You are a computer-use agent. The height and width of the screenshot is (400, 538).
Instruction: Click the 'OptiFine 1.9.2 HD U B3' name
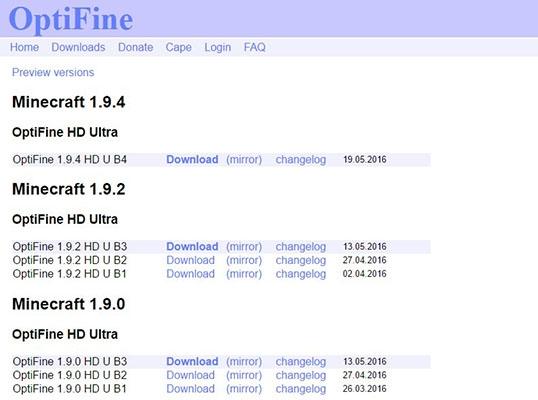70,247
